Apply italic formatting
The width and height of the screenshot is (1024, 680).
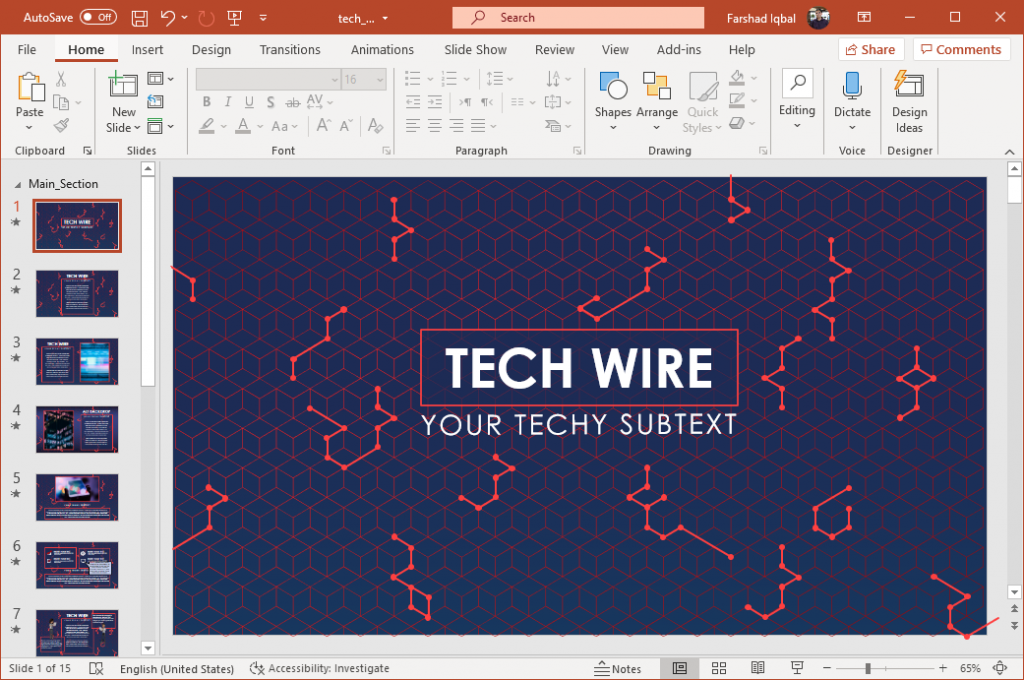227,101
